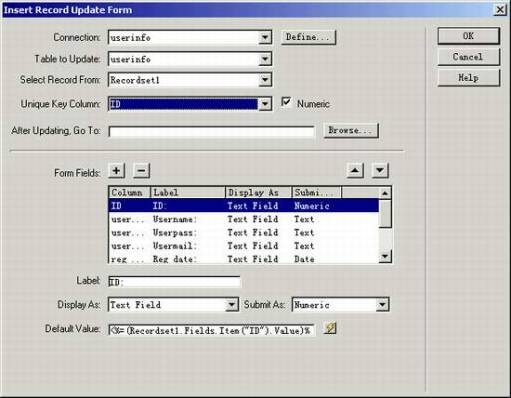Click the plus icon to add form field
Image resolution: width=511 pixels, height=398 pixels.
[x=116, y=171]
